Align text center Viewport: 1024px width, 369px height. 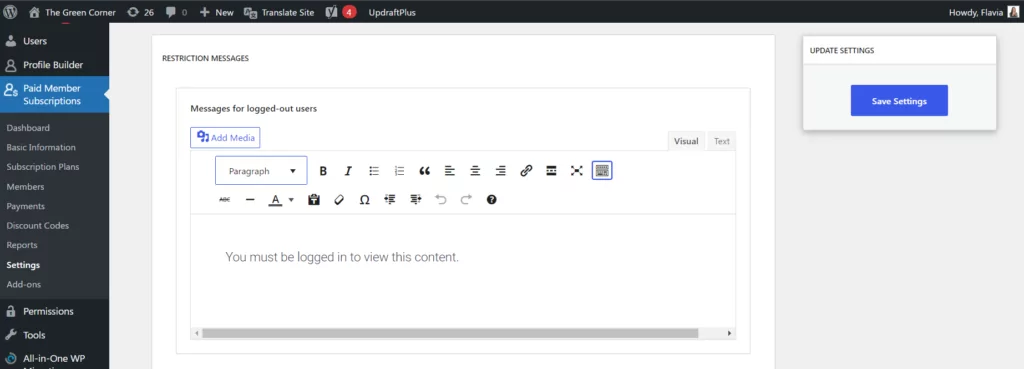(x=475, y=170)
